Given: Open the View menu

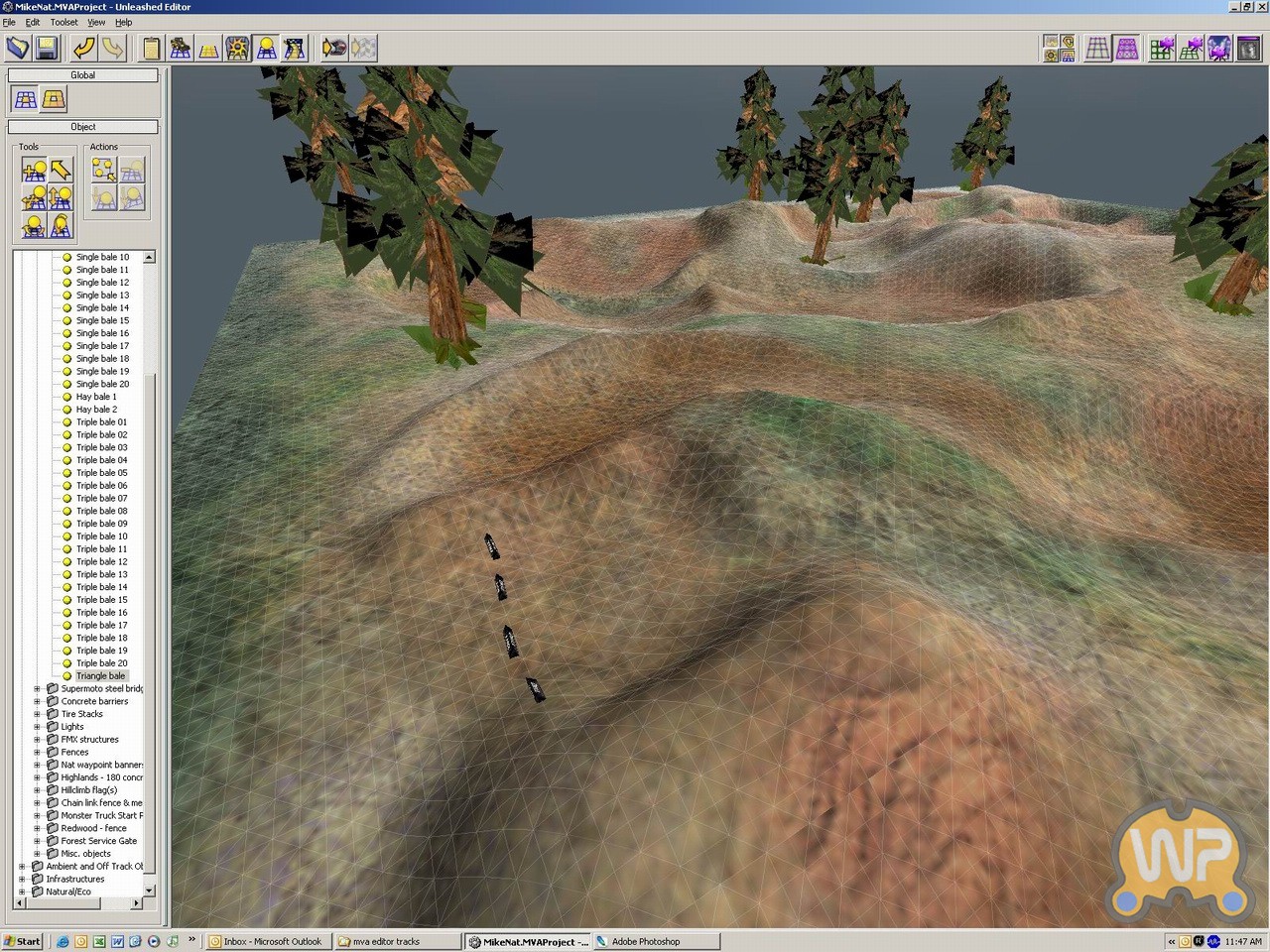Looking at the screenshot, I should pyautogui.click(x=96, y=22).
